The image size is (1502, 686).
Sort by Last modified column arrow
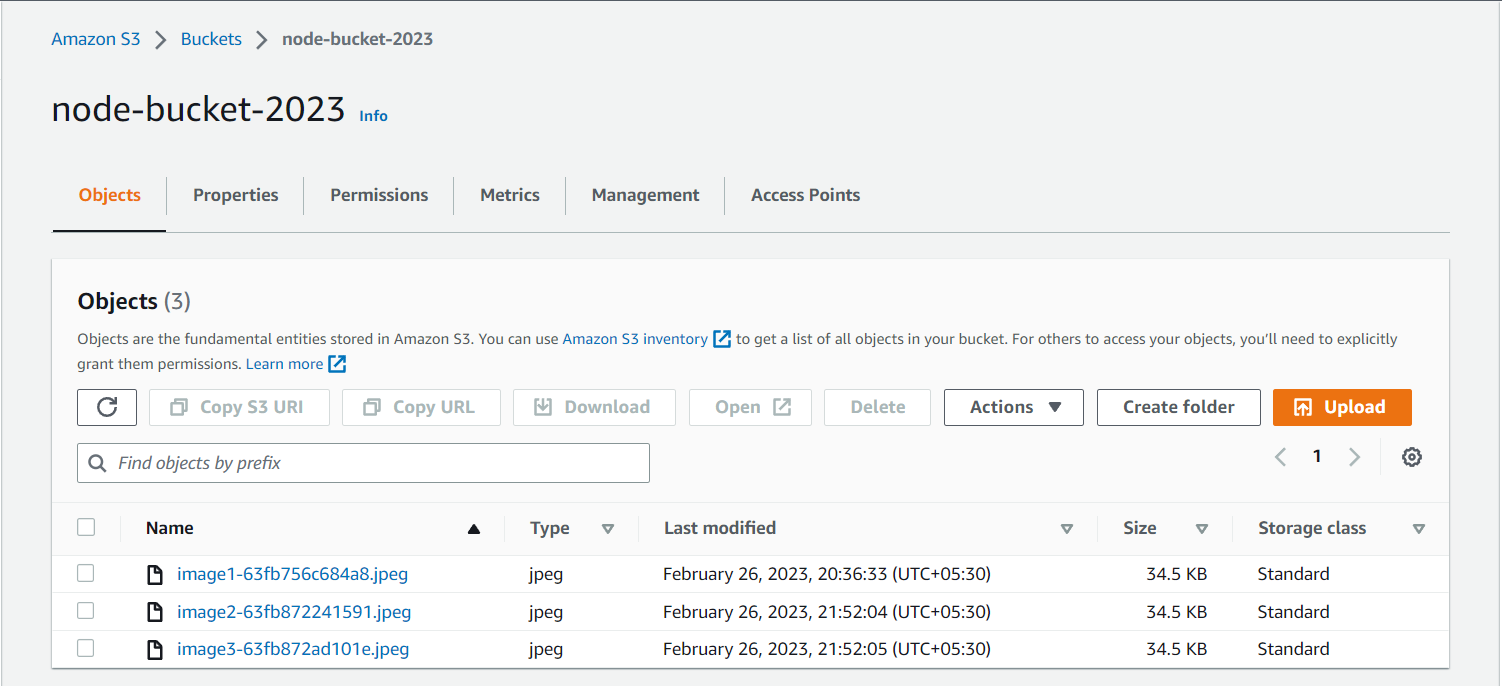click(x=1067, y=529)
